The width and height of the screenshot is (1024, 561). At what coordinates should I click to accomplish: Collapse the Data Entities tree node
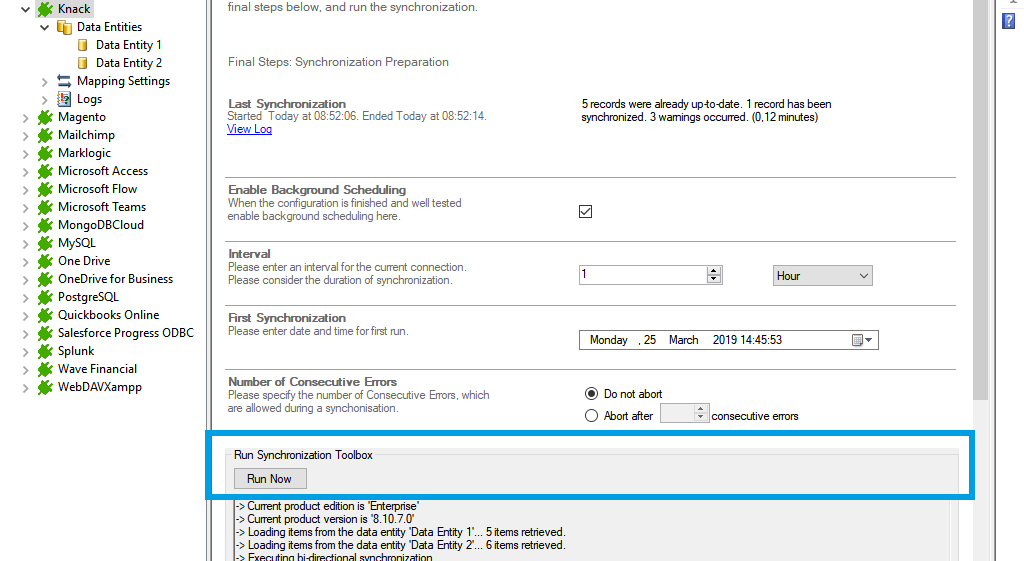tap(45, 27)
